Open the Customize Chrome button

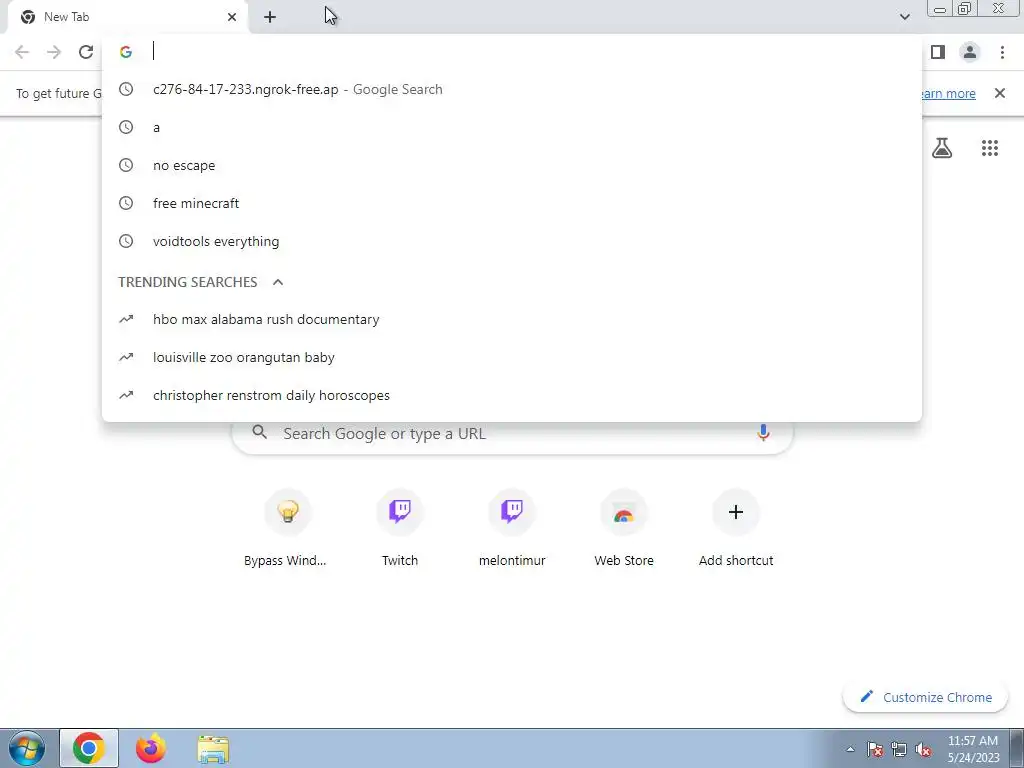click(x=927, y=697)
